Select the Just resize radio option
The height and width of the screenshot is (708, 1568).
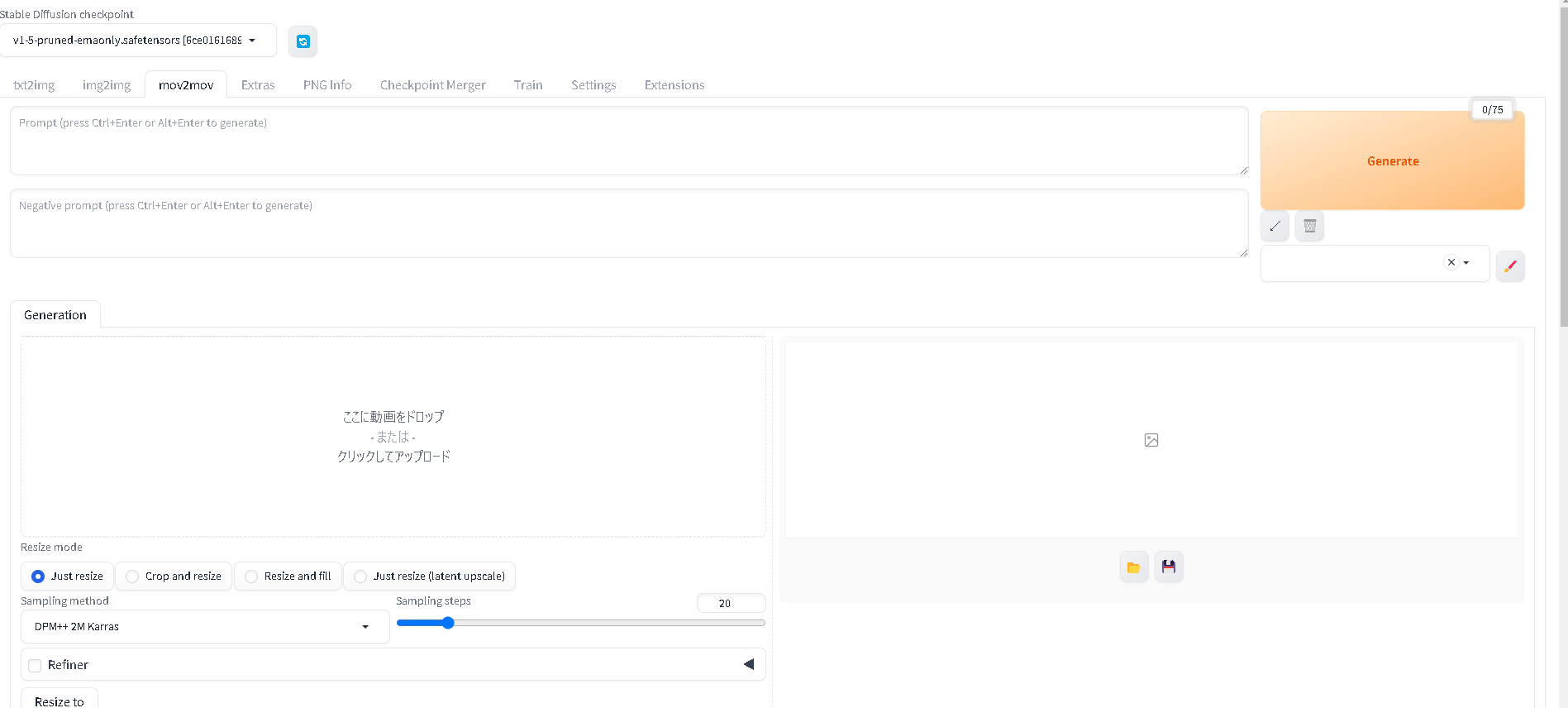[x=38, y=576]
